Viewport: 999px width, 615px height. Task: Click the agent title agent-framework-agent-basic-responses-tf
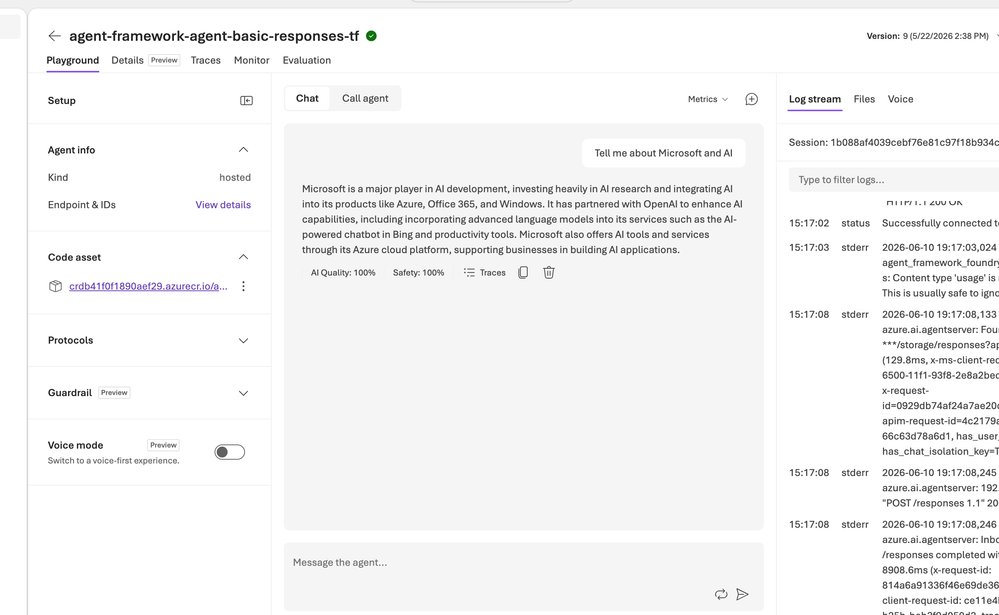tap(214, 36)
